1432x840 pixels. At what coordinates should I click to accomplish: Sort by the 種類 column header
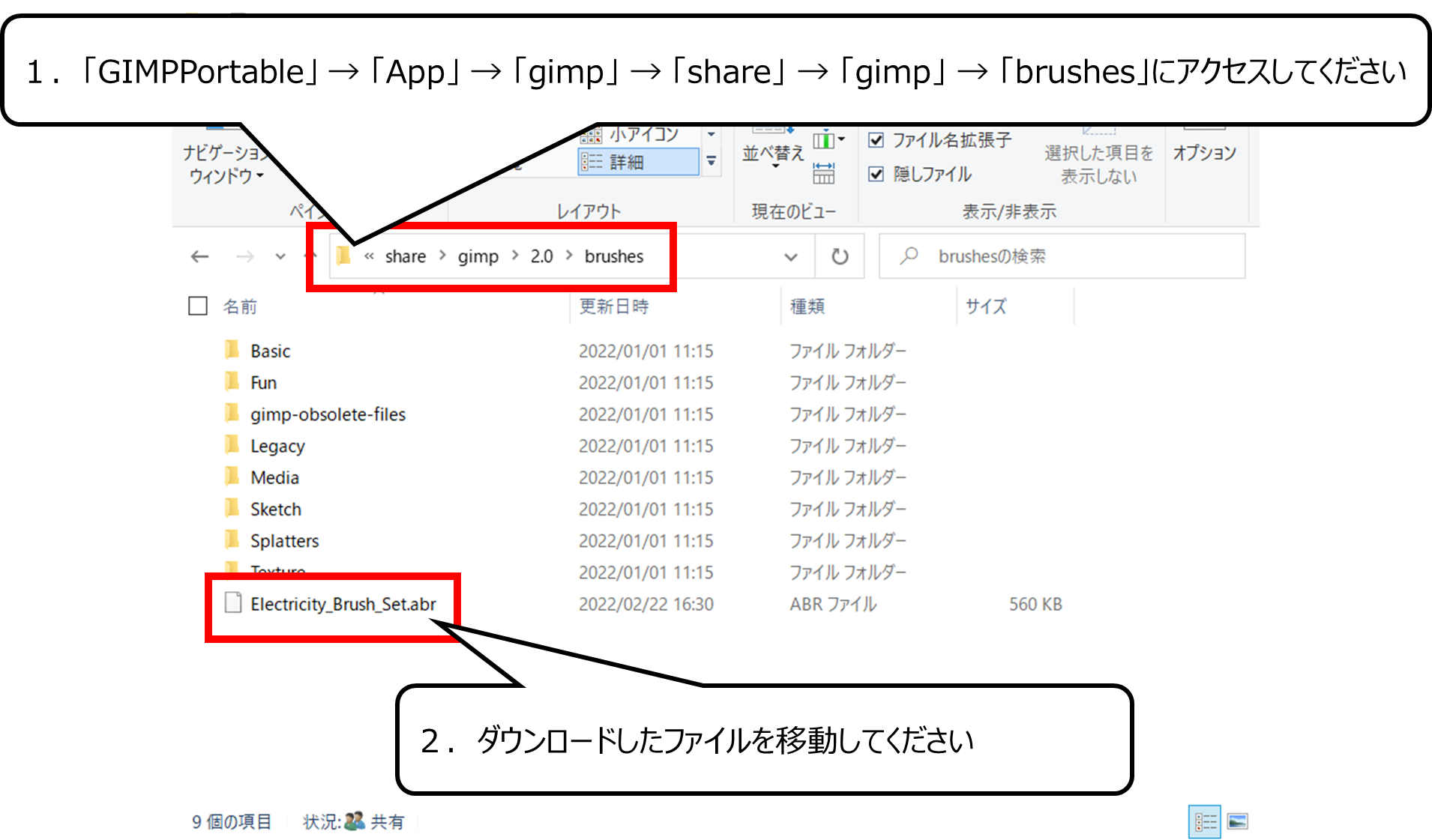(x=807, y=306)
